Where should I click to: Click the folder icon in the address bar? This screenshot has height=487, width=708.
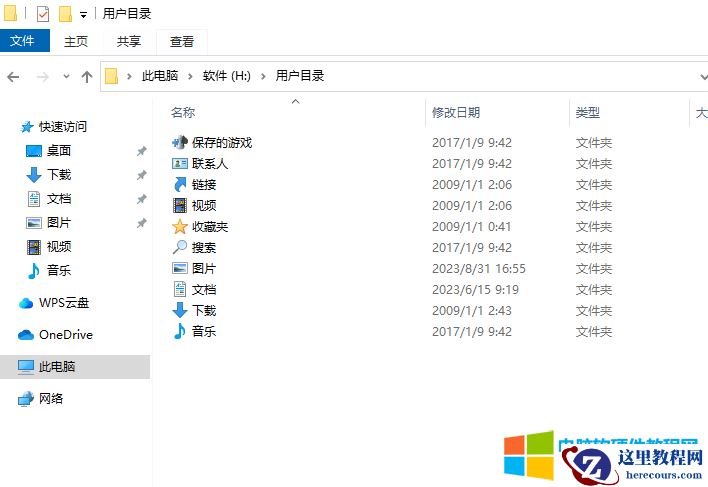pyautogui.click(x=111, y=76)
